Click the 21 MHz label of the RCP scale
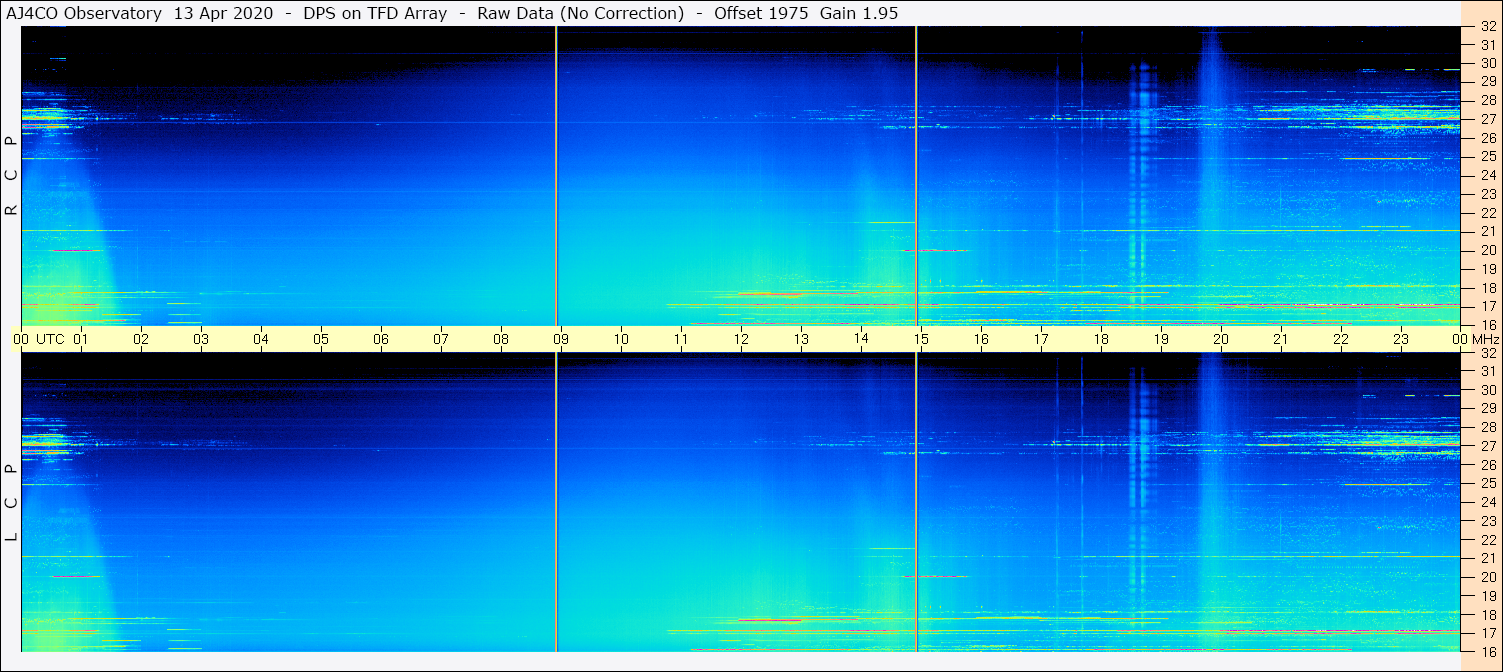Image resolution: width=1503 pixels, height=672 pixels. [x=1487, y=231]
